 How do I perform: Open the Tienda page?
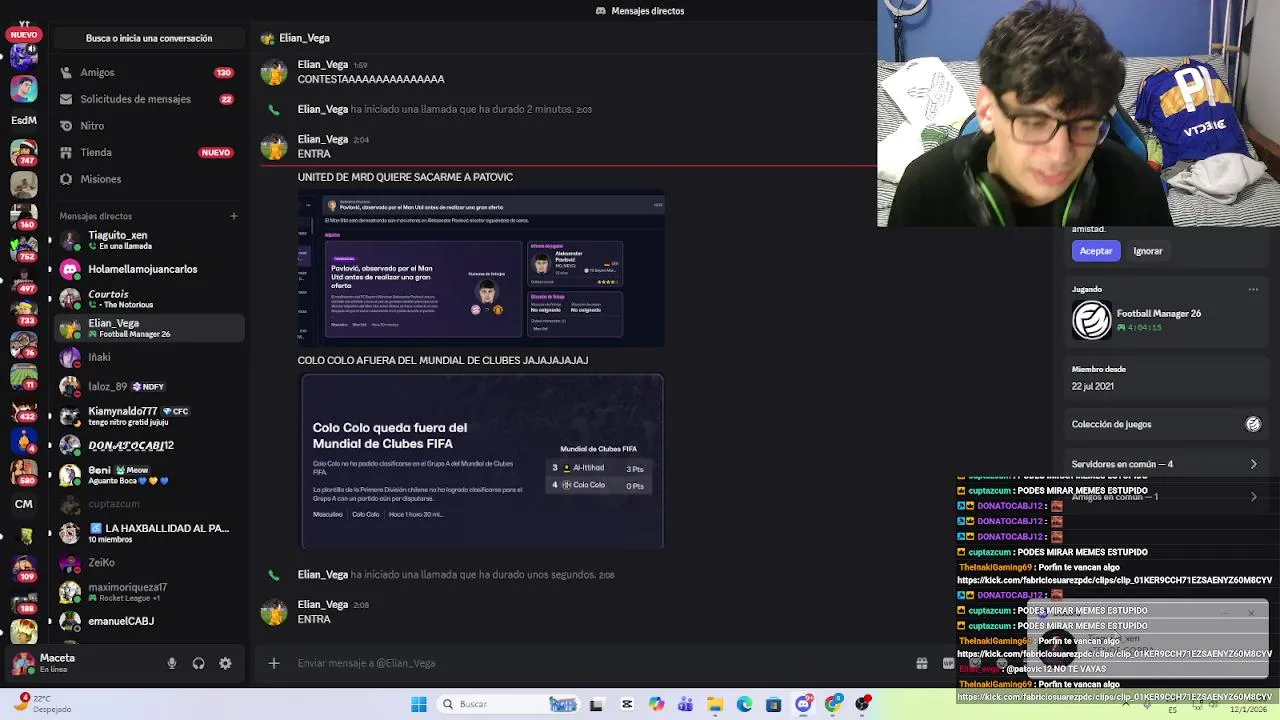(148, 152)
